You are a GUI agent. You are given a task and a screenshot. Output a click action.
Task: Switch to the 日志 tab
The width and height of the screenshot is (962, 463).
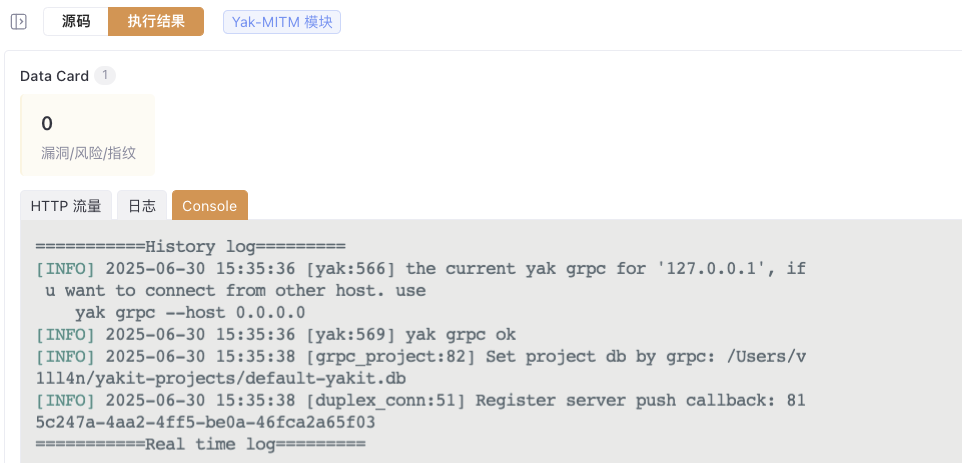pyautogui.click(x=142, y=205)
